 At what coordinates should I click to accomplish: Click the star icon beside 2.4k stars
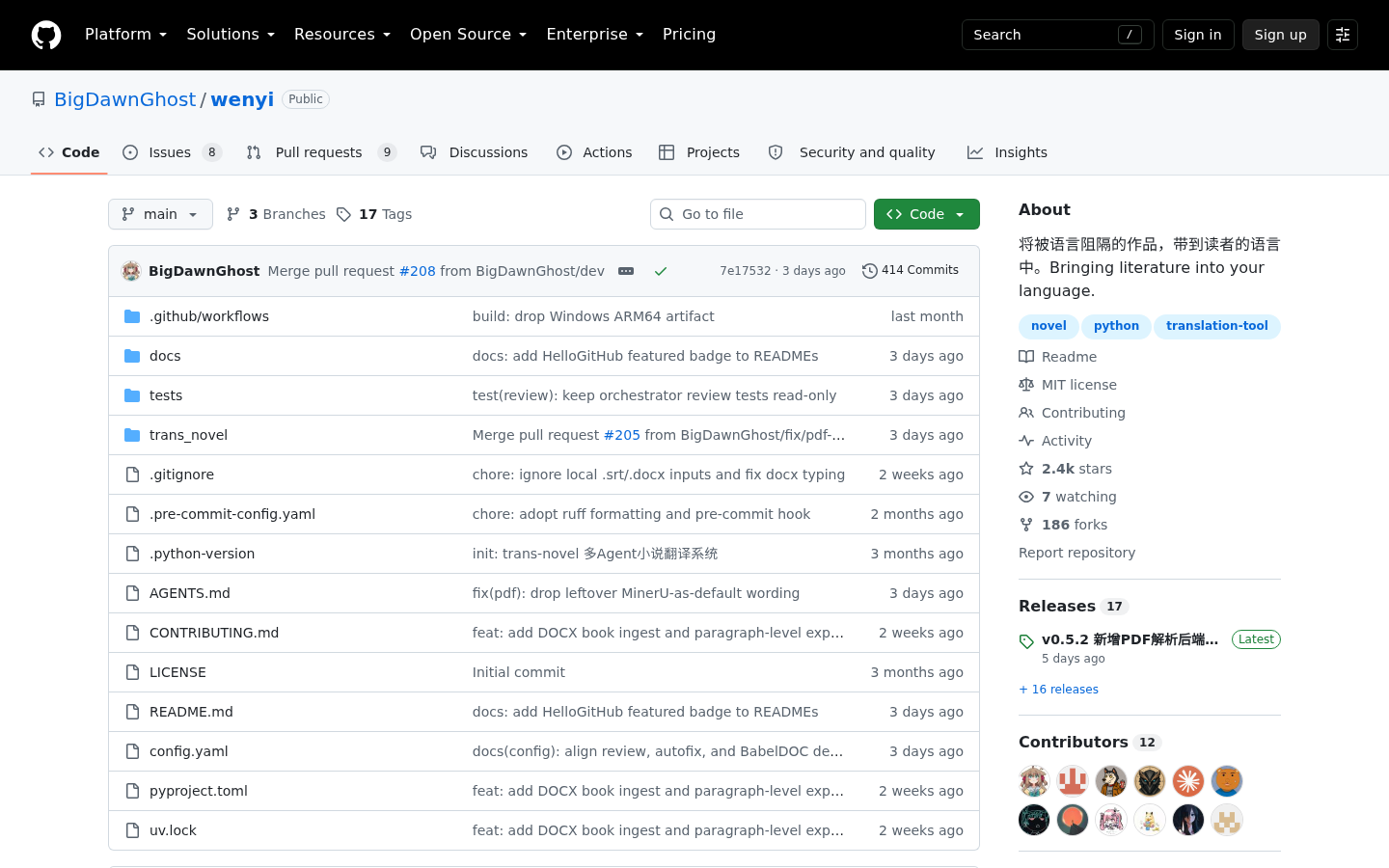pyautogui.click(x=1026, y=469)
